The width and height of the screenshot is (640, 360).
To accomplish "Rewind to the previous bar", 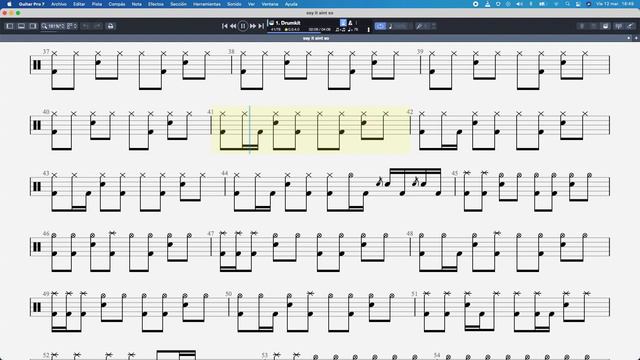I will pyautogui.click(x=233, y=26).
